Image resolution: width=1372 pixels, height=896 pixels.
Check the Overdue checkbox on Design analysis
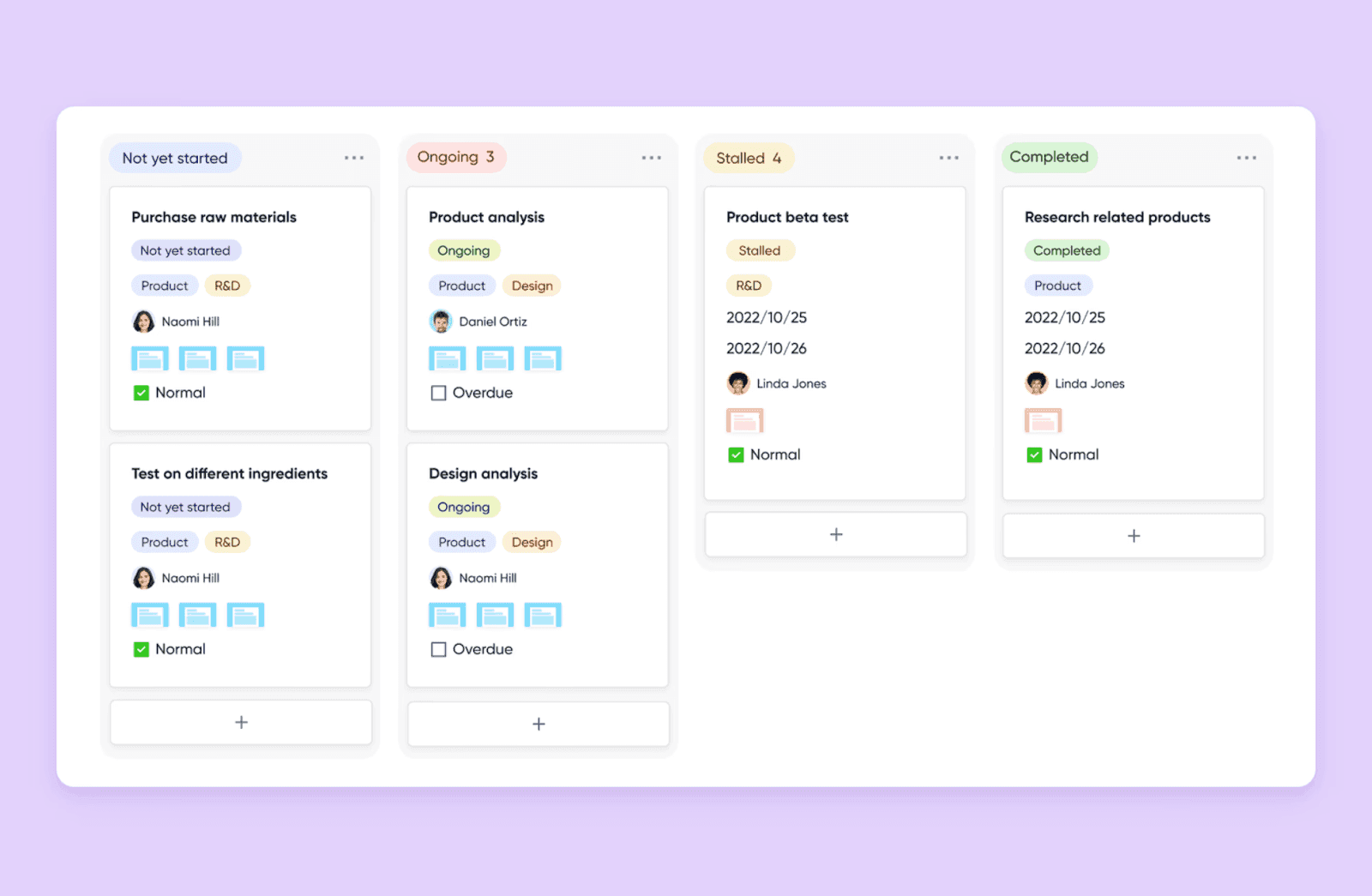[438, 649]
